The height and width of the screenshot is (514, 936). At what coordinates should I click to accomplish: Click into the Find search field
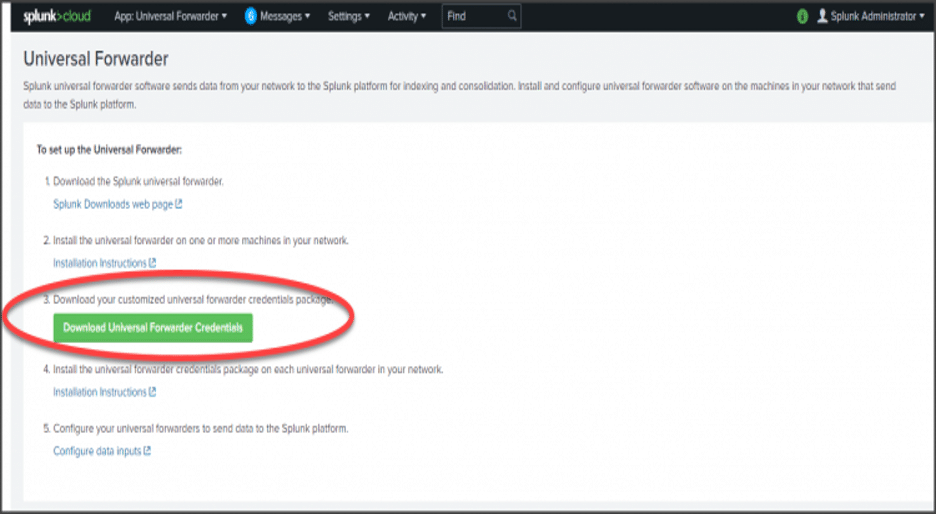[481, 16]
